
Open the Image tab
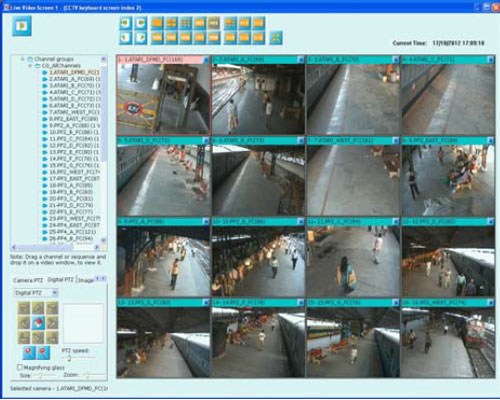tap(86, 280)
